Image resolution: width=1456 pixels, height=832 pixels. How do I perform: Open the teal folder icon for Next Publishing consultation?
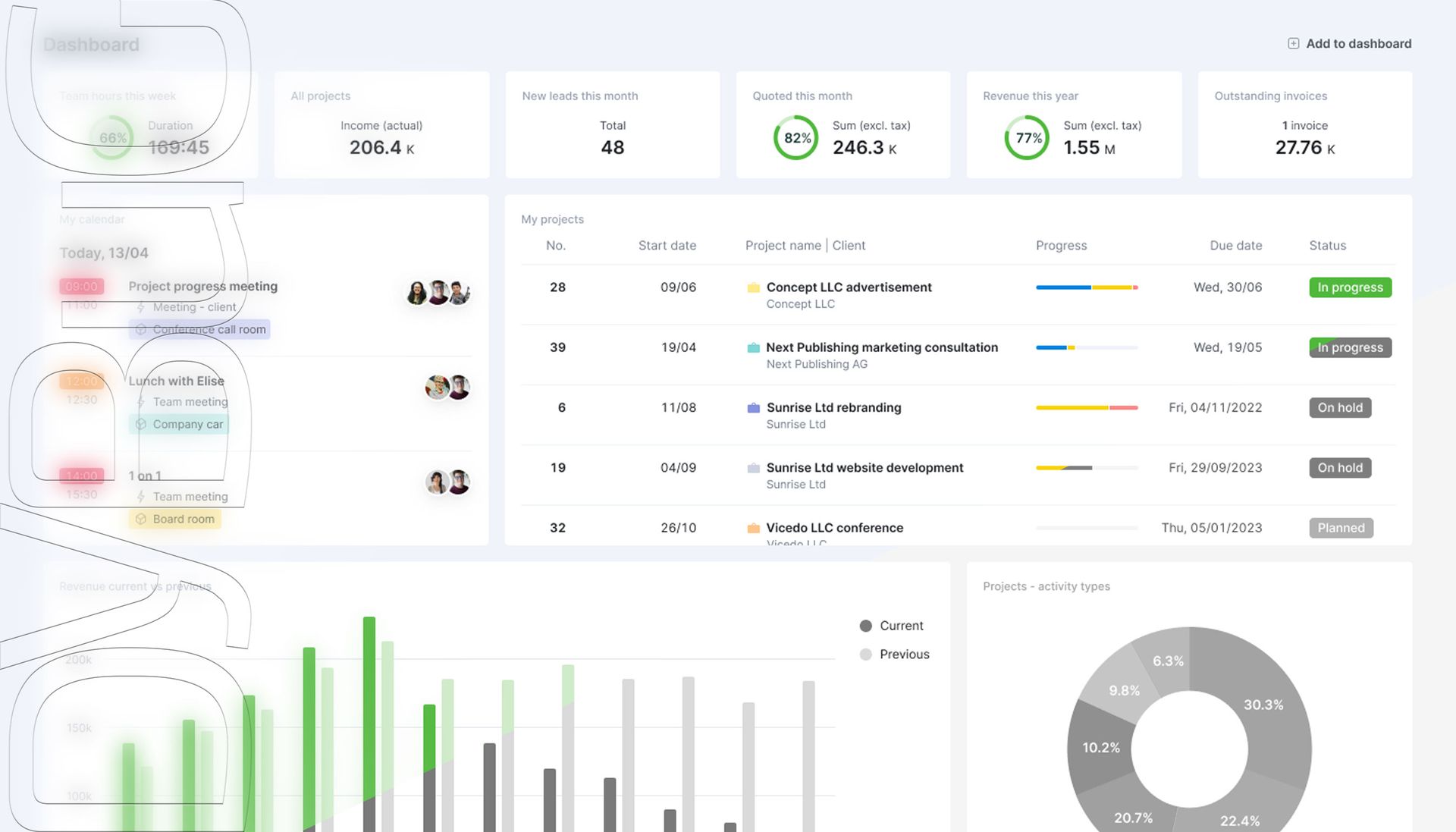[x=753, y=347]
